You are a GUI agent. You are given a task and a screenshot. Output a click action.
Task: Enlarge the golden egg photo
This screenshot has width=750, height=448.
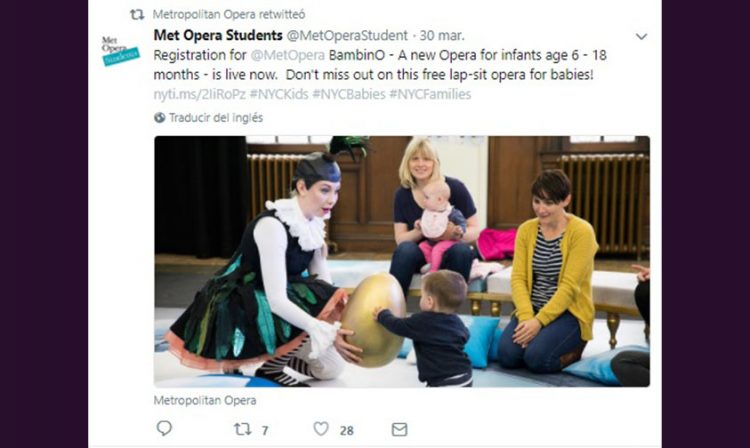pos(402,262)
